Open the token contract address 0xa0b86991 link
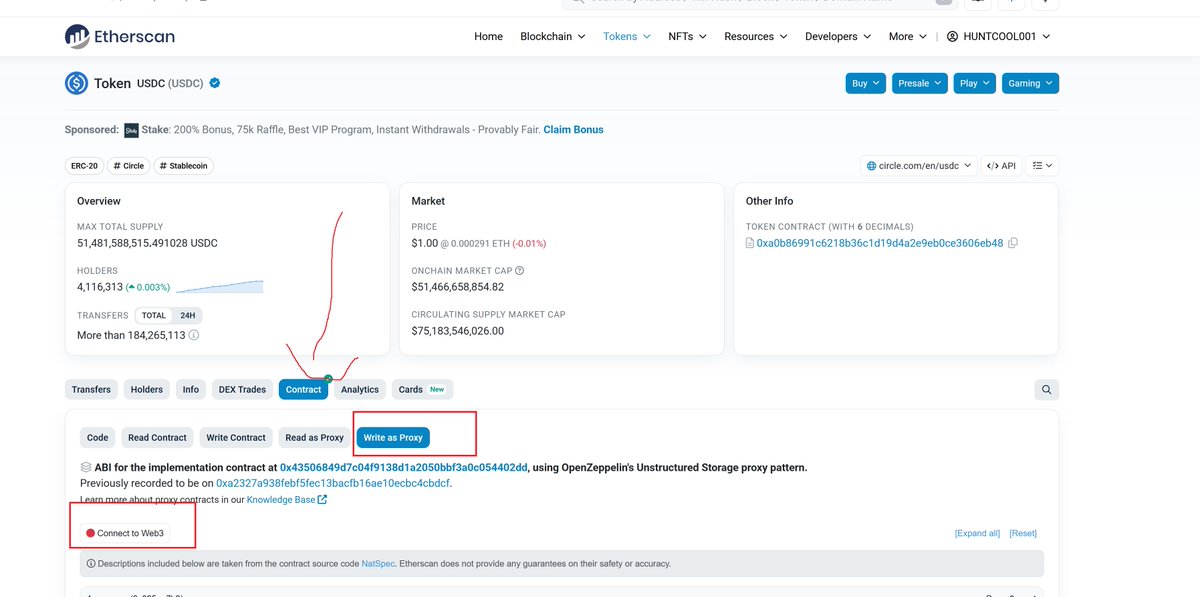This screenshot has width=1200, height=597. [880, 243]
